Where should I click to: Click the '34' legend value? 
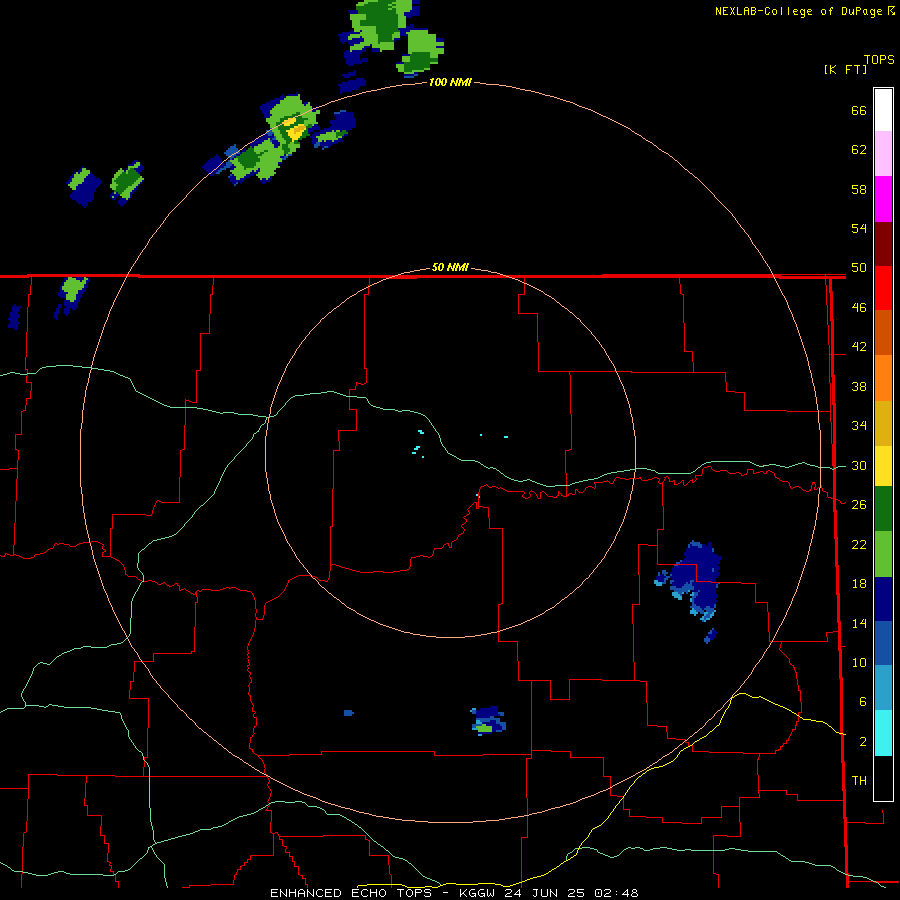(859, 426)
